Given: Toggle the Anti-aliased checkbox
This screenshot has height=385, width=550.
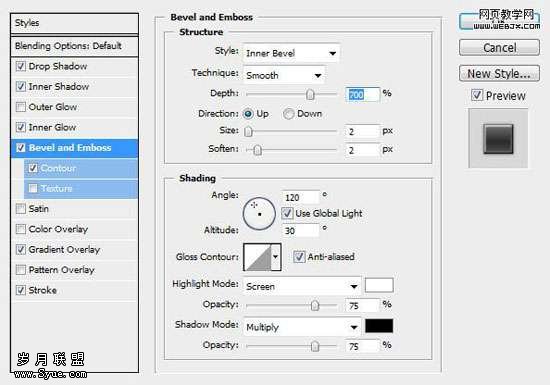Looking at the screenshot, I should 299,257.
